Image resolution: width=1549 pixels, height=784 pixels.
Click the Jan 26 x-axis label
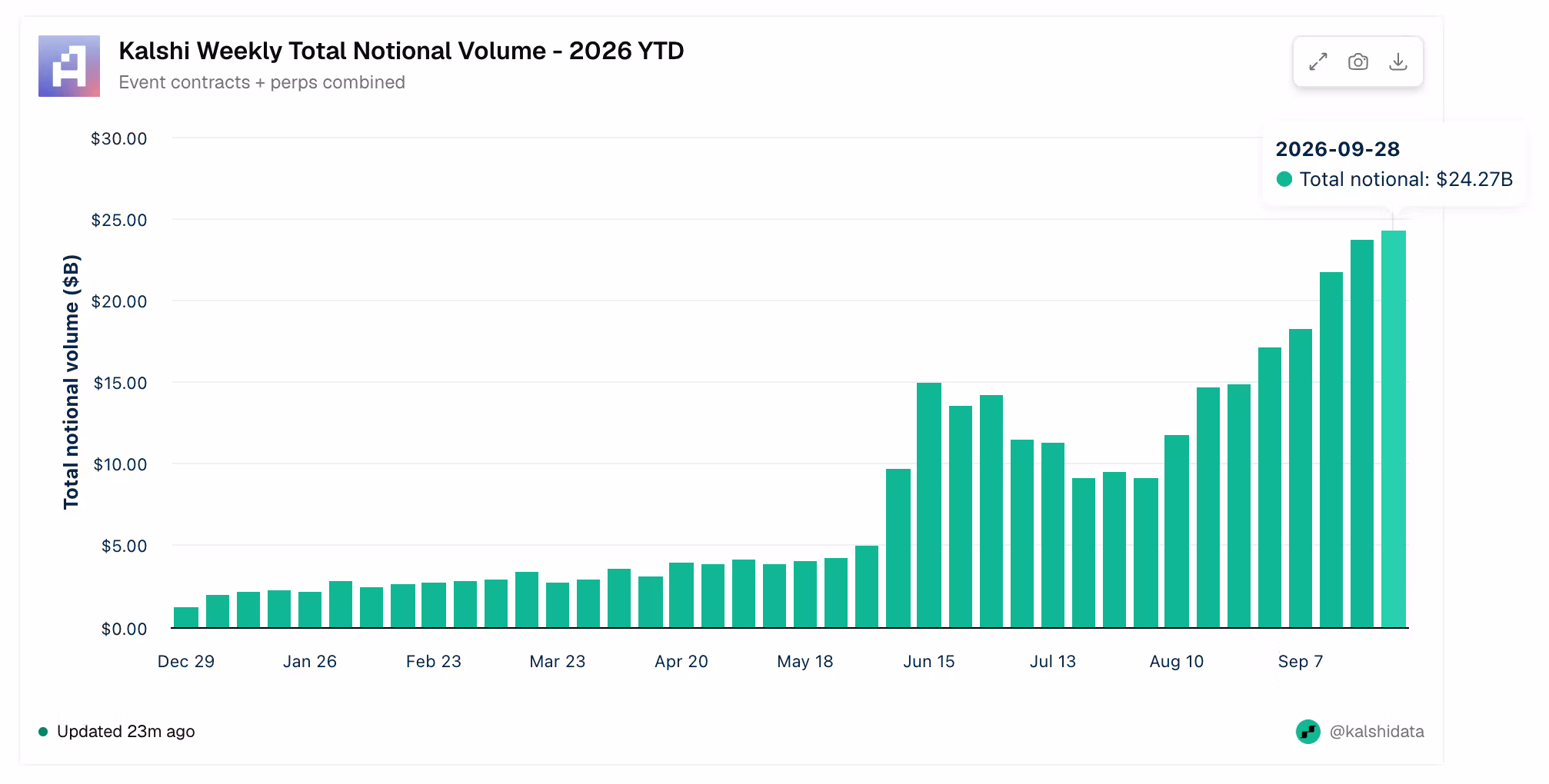(x=310, y=662)
